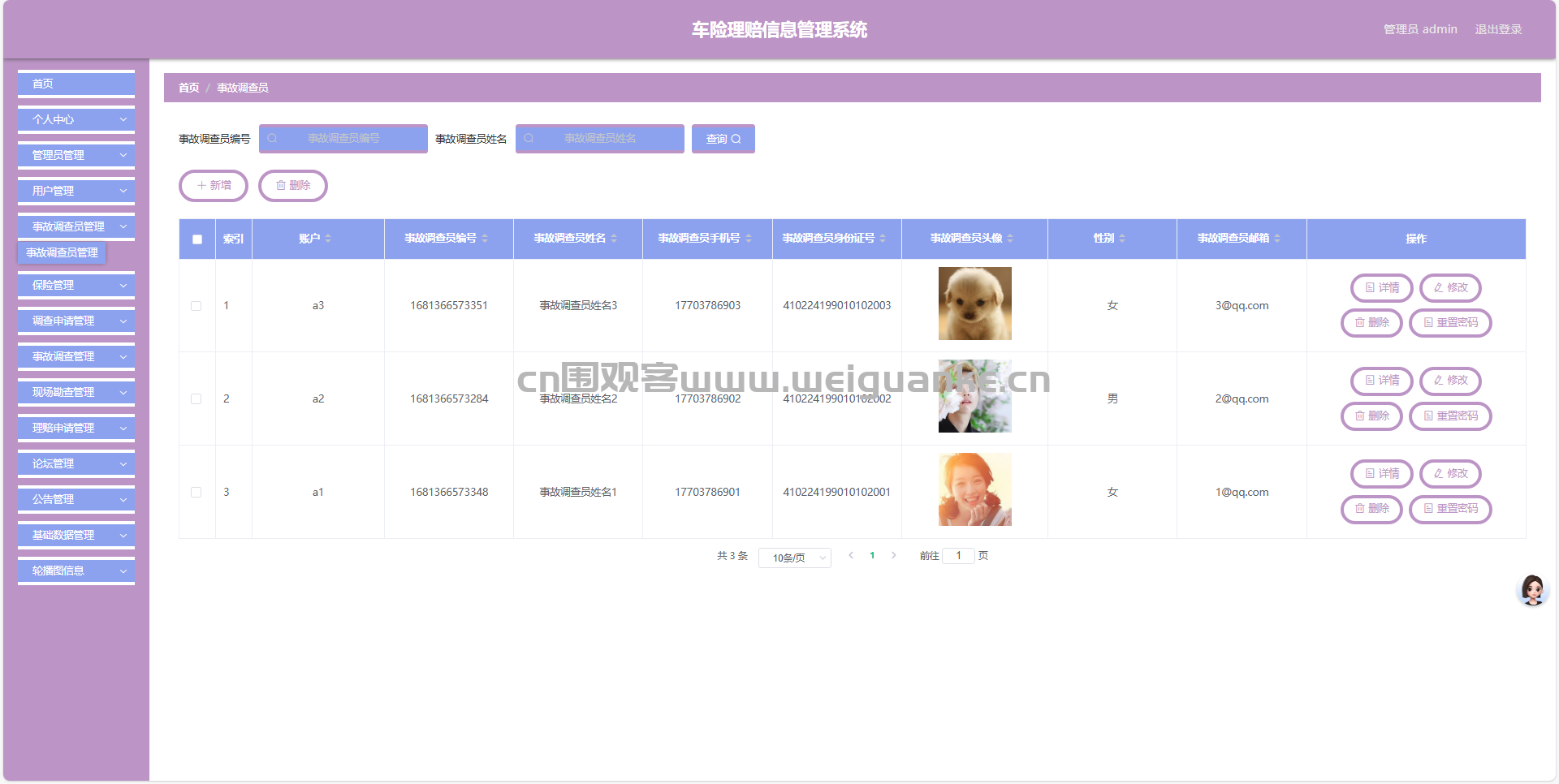This screenshot has height=784, width=1559.
Task: Open the 轮播图信息 sidebar menu
Action: click(76, 571)
